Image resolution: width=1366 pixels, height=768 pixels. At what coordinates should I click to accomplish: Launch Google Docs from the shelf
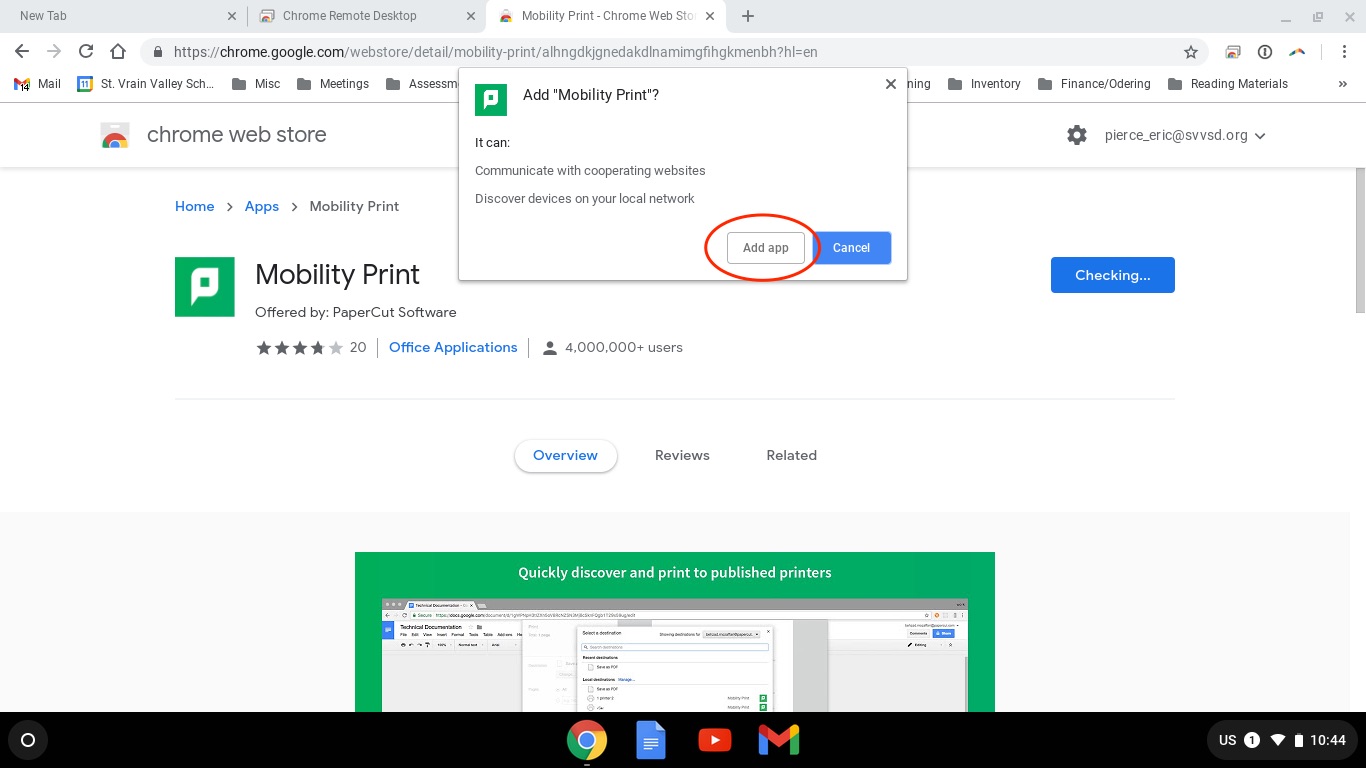click(651, 740)
